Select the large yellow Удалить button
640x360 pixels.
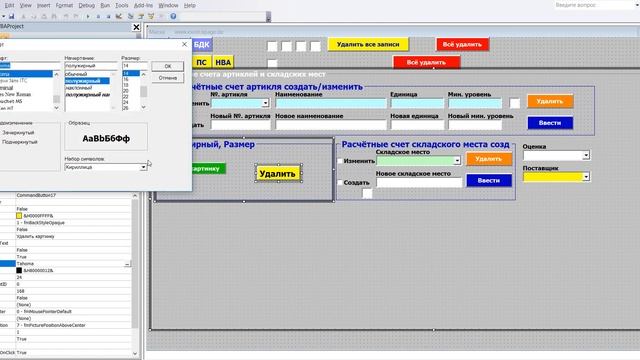click(278, 173)
